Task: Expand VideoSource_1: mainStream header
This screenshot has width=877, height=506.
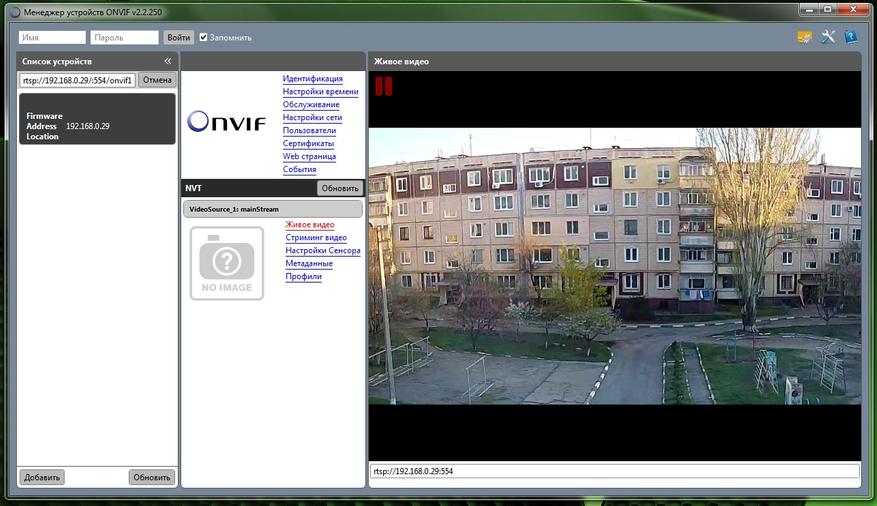Action: click(272, 209)
